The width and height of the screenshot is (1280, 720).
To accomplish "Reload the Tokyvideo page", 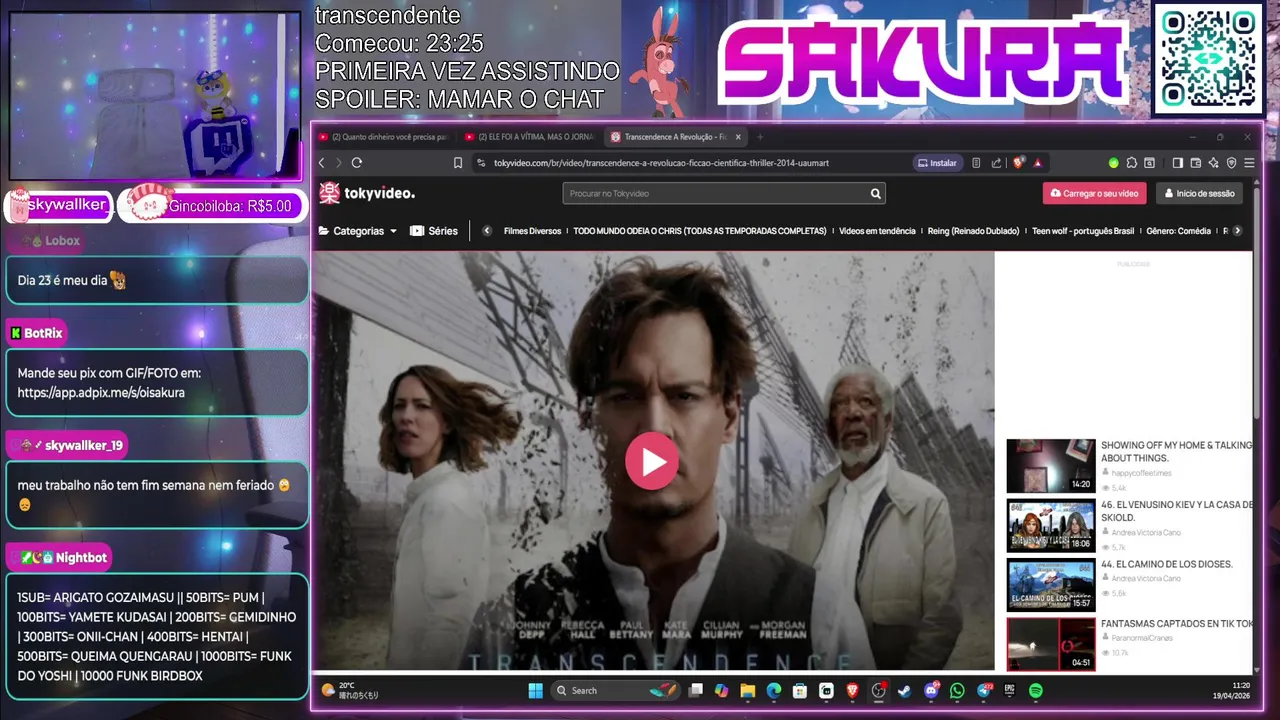I will click(357, 163).
